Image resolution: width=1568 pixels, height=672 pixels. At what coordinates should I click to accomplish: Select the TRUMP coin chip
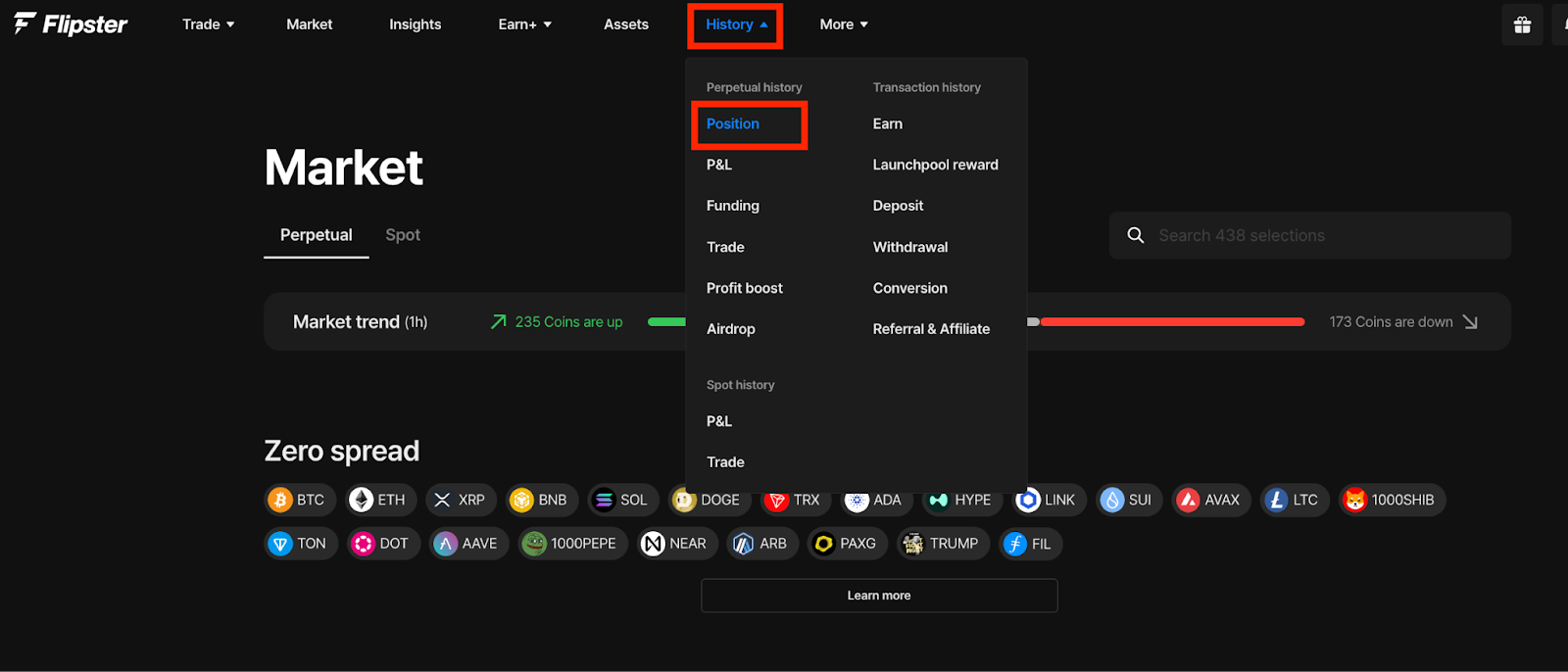943,544
